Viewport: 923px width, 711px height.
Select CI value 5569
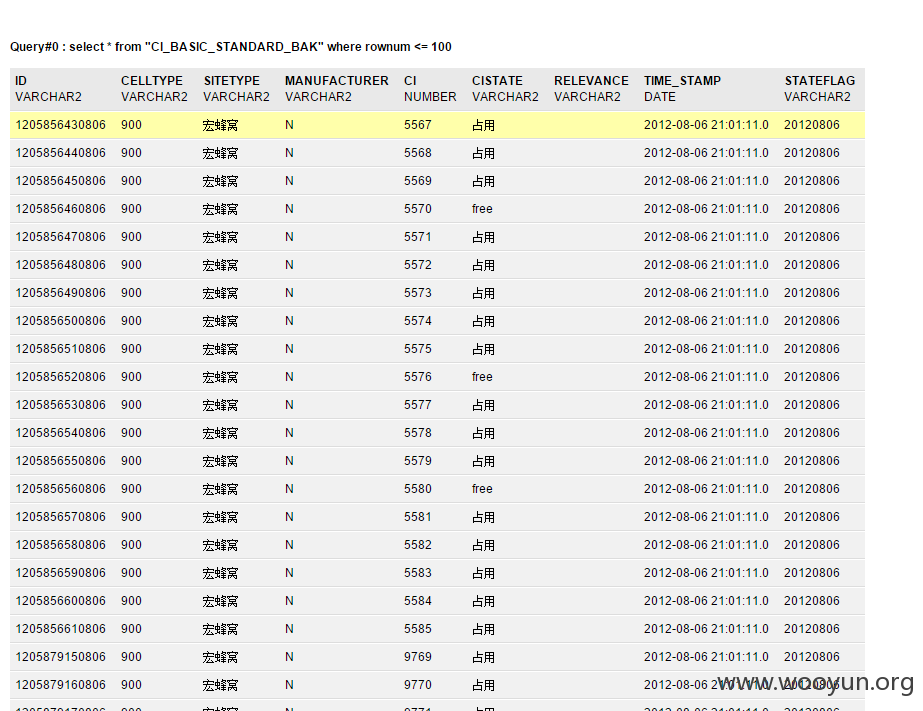(x=418, y=181)
